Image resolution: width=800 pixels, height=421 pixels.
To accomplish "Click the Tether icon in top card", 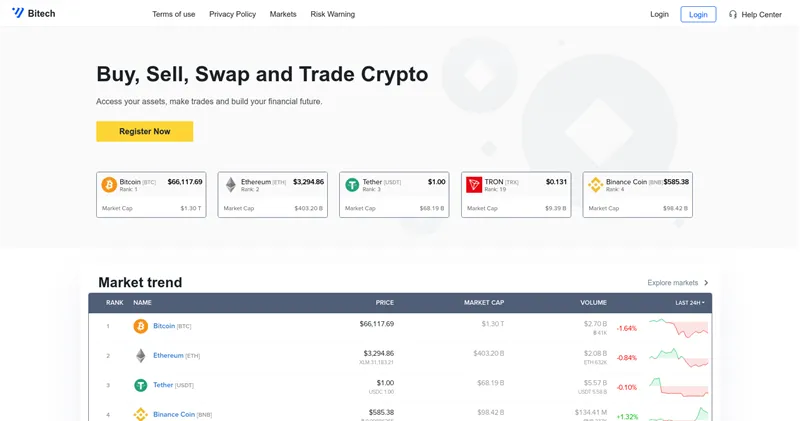I will (x=352, y=185).
